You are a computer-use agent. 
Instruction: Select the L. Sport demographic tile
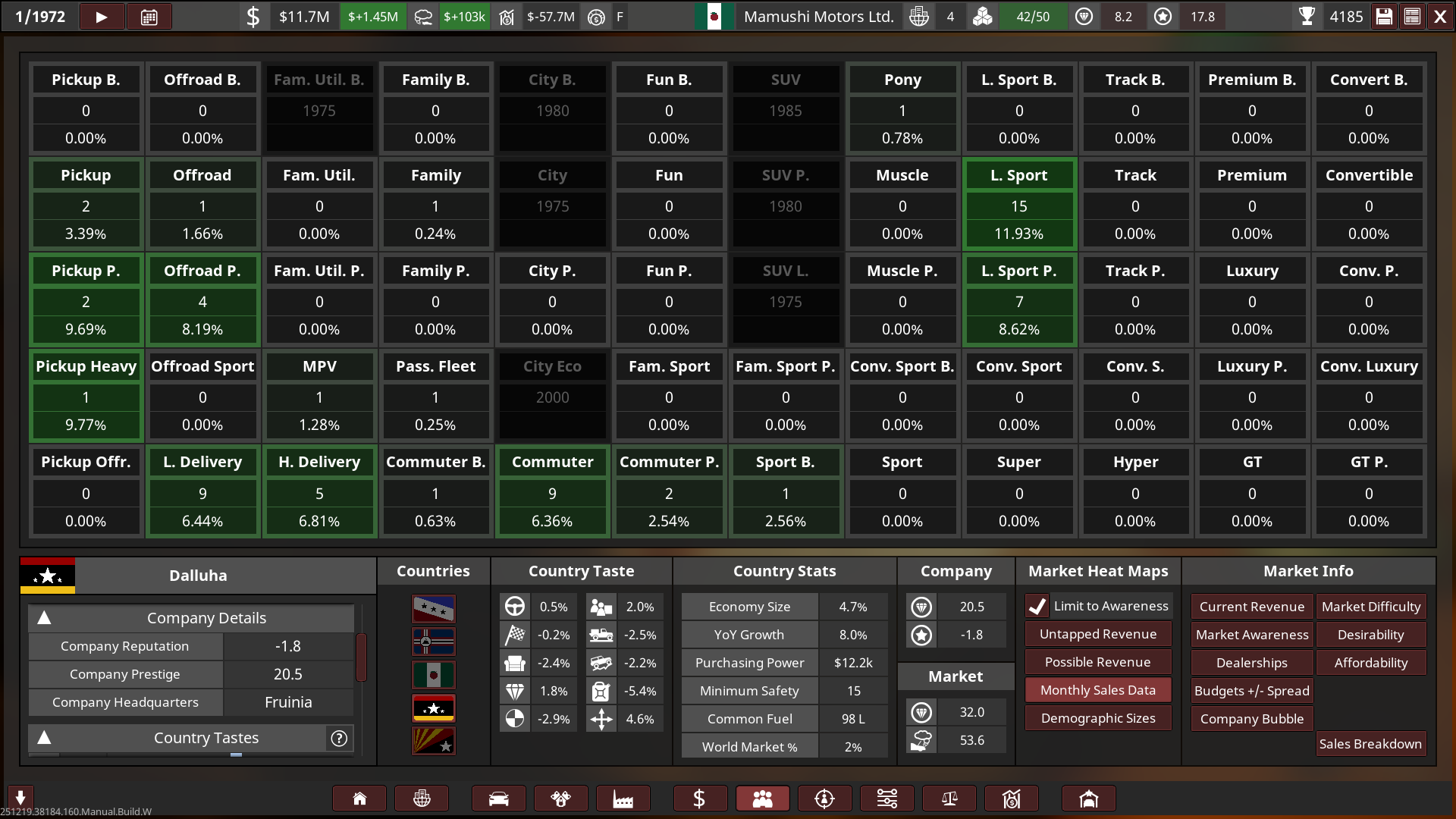click(x=1018, y=204)
